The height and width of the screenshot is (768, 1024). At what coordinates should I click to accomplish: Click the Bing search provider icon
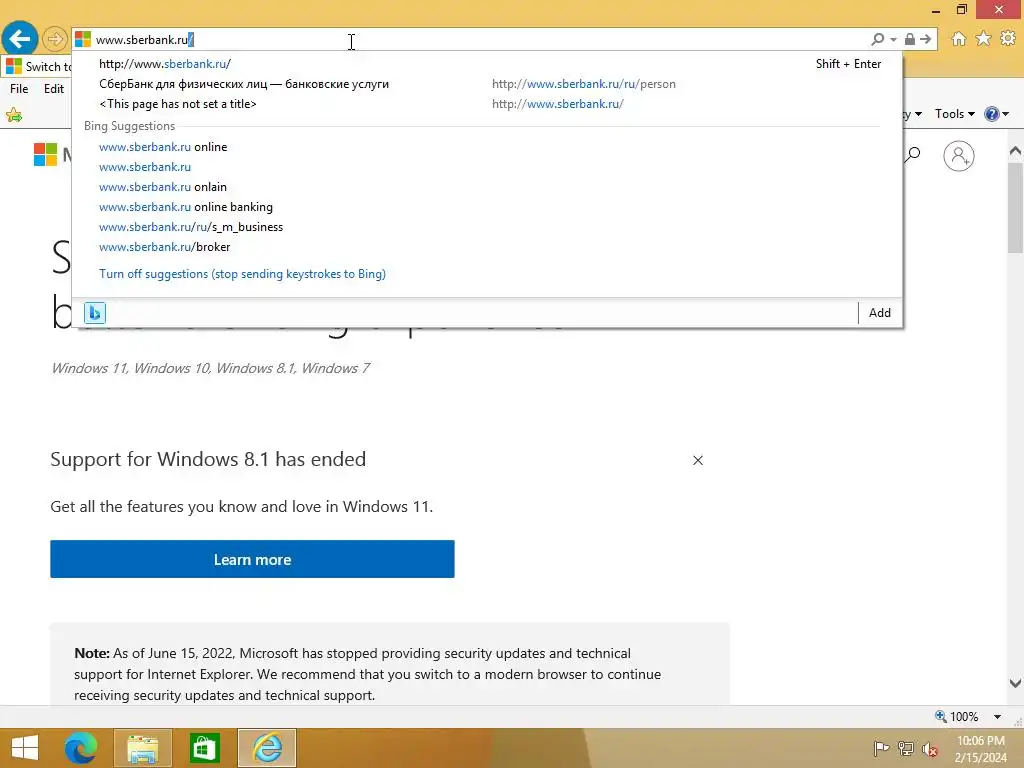[95, 313]
